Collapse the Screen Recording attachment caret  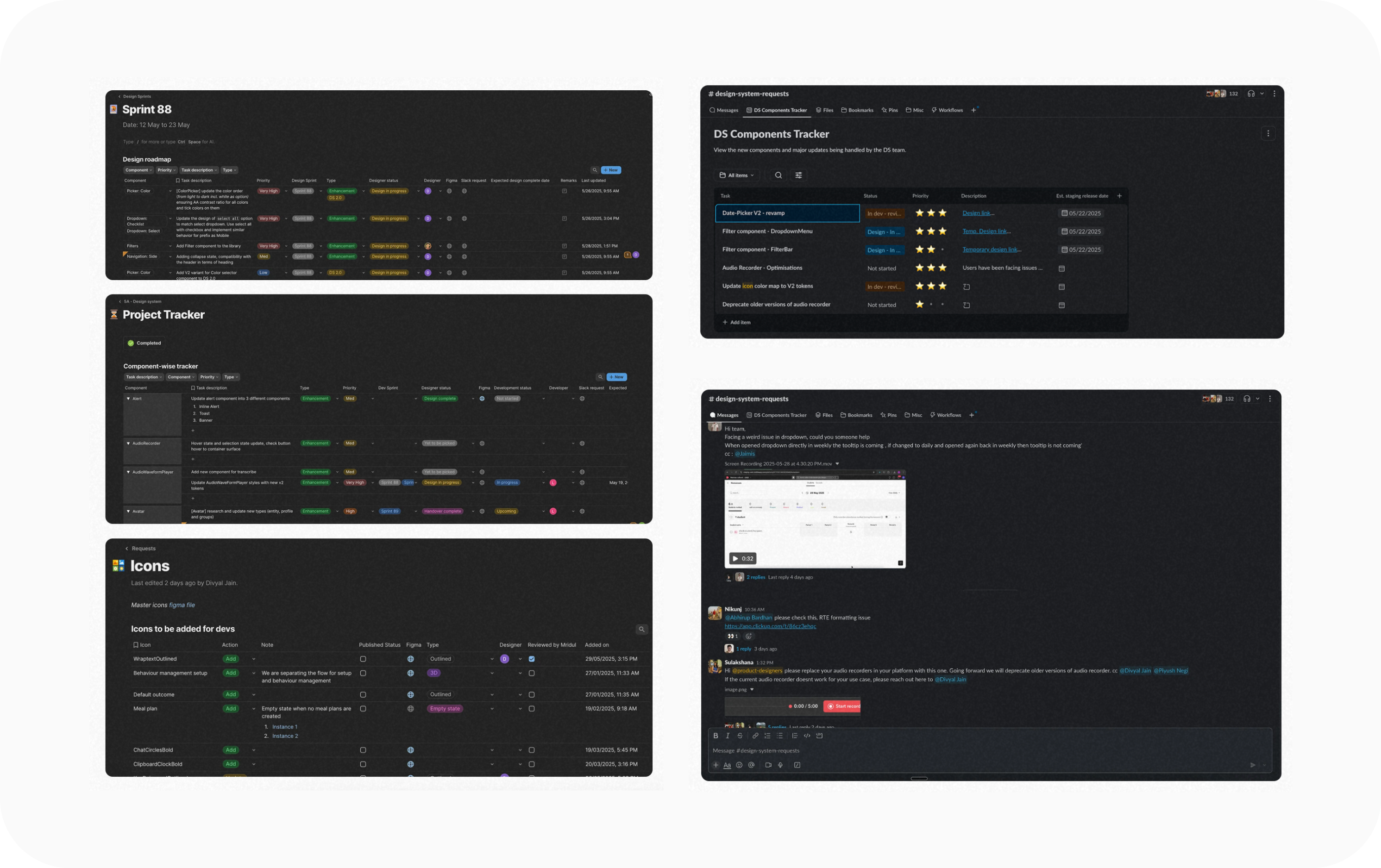pyautogui.click(x=837, y=464)
